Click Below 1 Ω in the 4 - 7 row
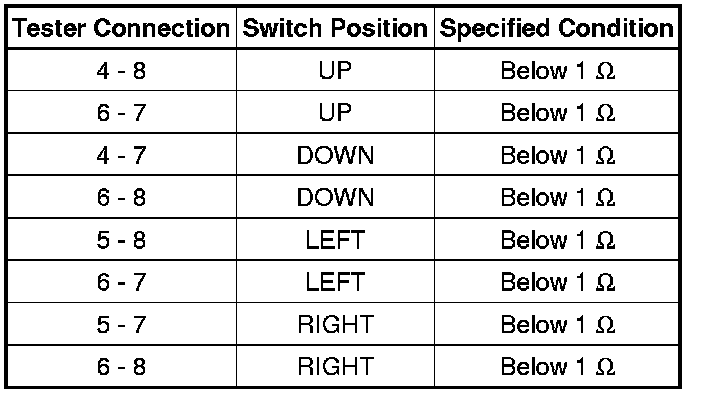The image size is (704, 394). click(x=557, y=155)
